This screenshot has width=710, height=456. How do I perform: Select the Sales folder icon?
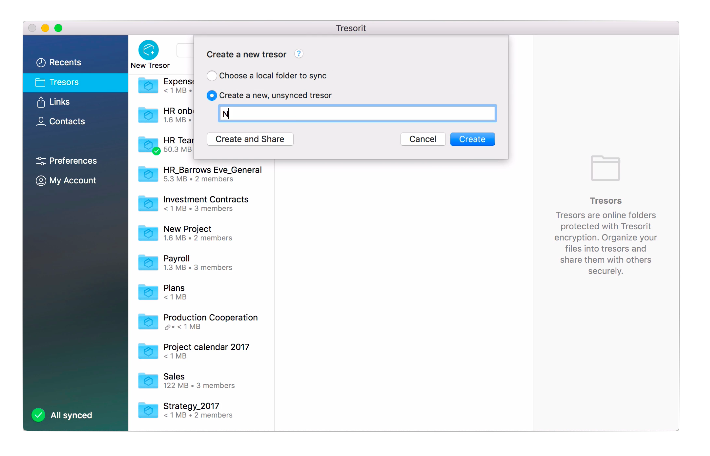tap(148, 380)
